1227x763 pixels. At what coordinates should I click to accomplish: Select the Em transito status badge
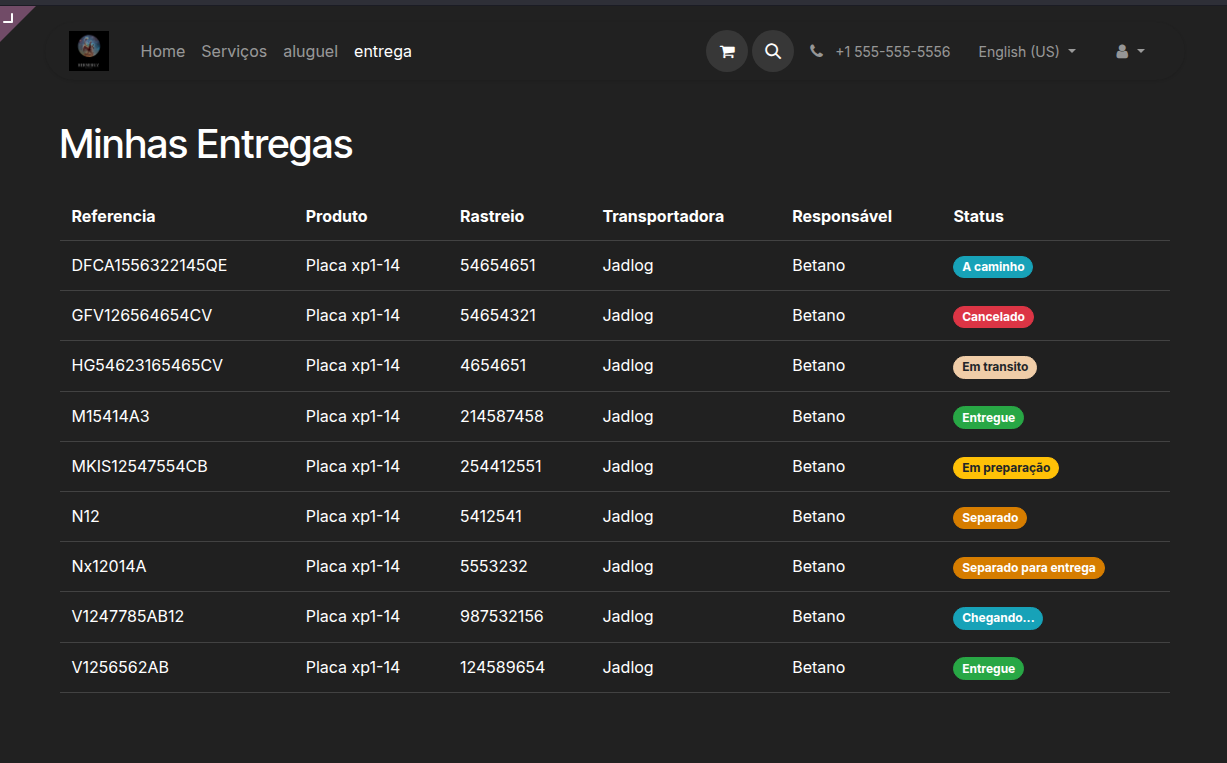995,367
